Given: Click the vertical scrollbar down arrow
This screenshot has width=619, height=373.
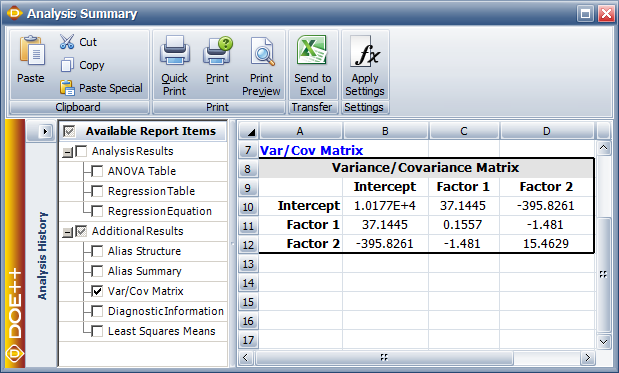Looking at the screenshot, I should (603, 342).
